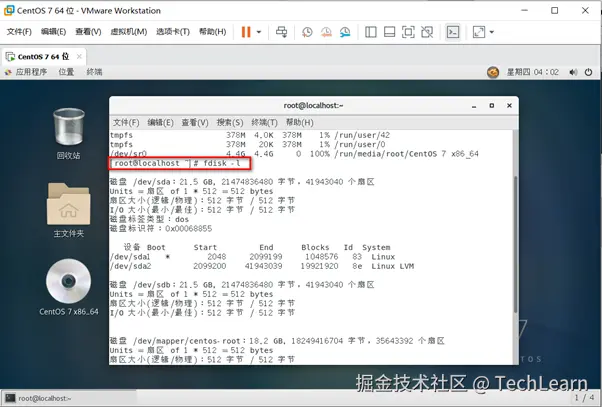This screenshot has height=407, width=602.
Task: Open the GNOME power menu icon
Action: click(588, 72)
